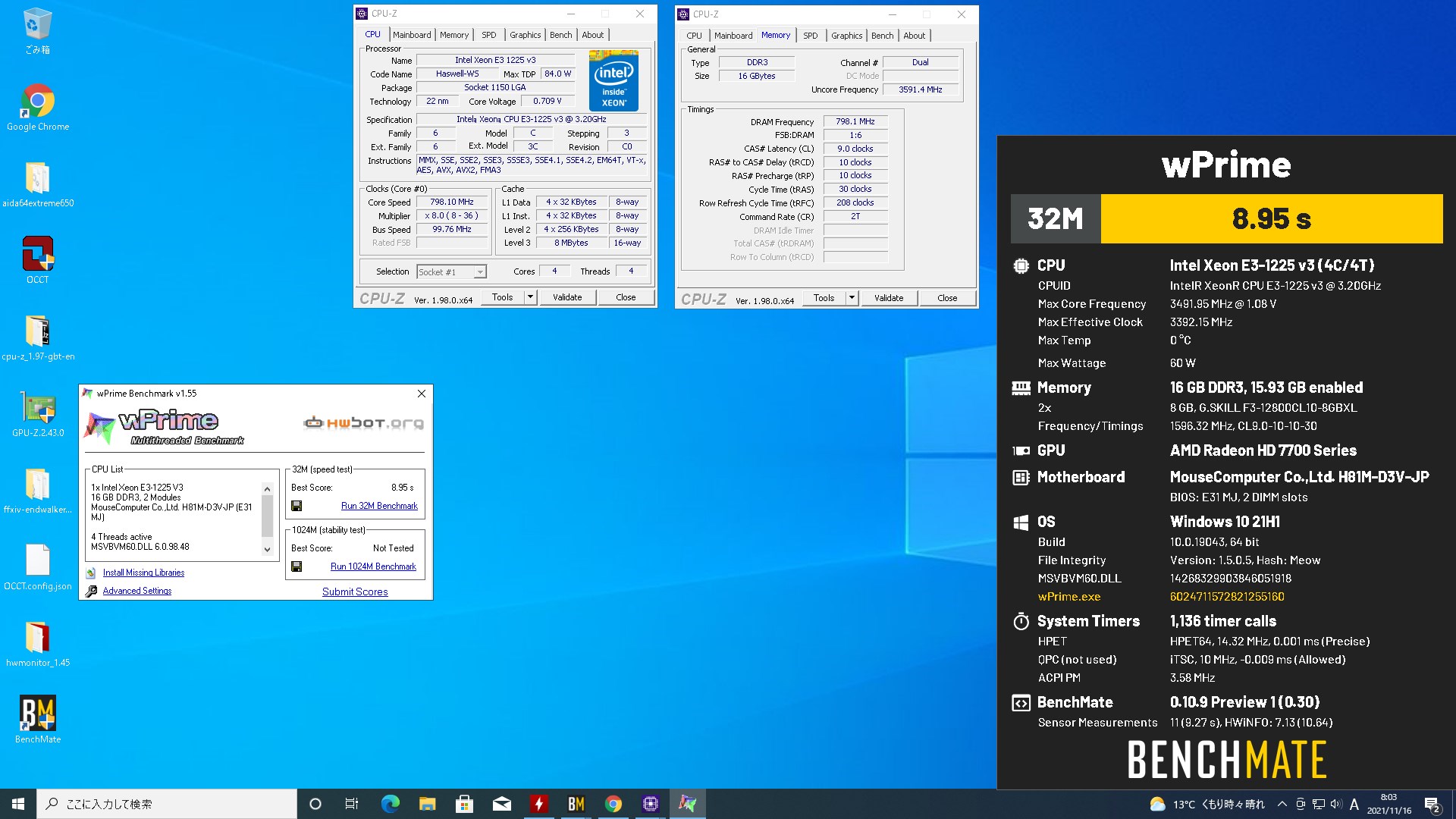
Task: Open Install Missing Libraries link
Action: coord(143,573)
